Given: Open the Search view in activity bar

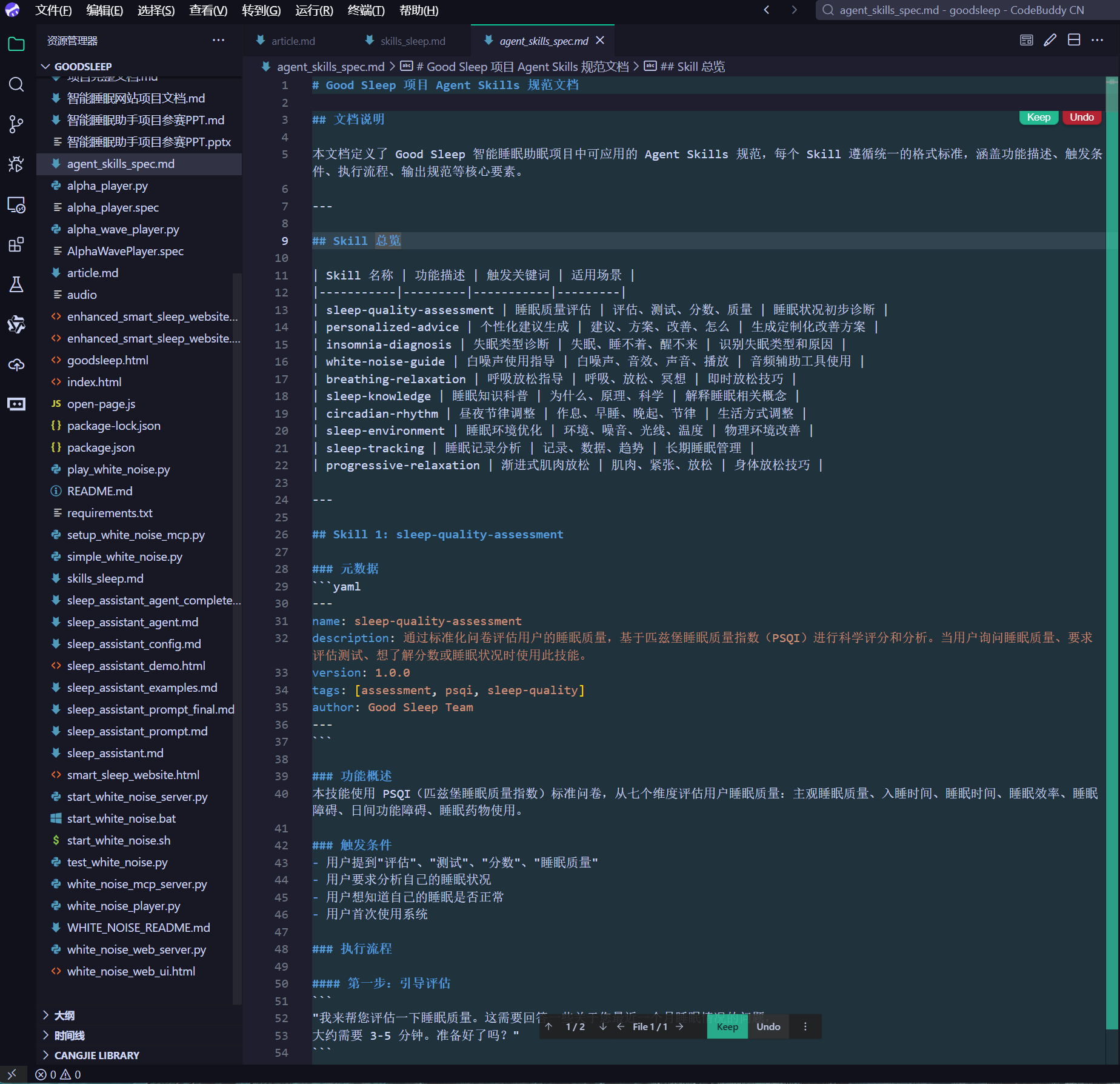Looking at the screenshot, I should pos(16,84).
